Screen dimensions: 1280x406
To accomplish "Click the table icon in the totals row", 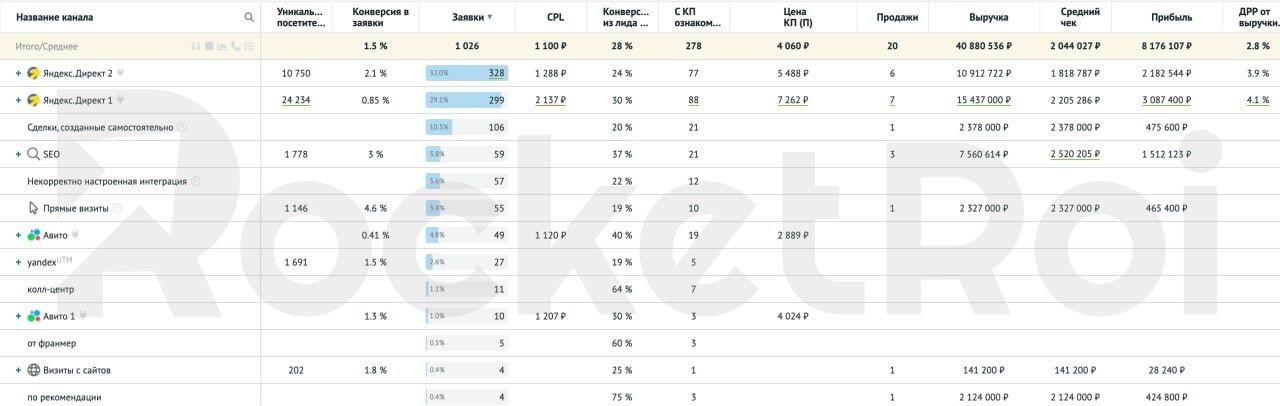I will [209, 46].
